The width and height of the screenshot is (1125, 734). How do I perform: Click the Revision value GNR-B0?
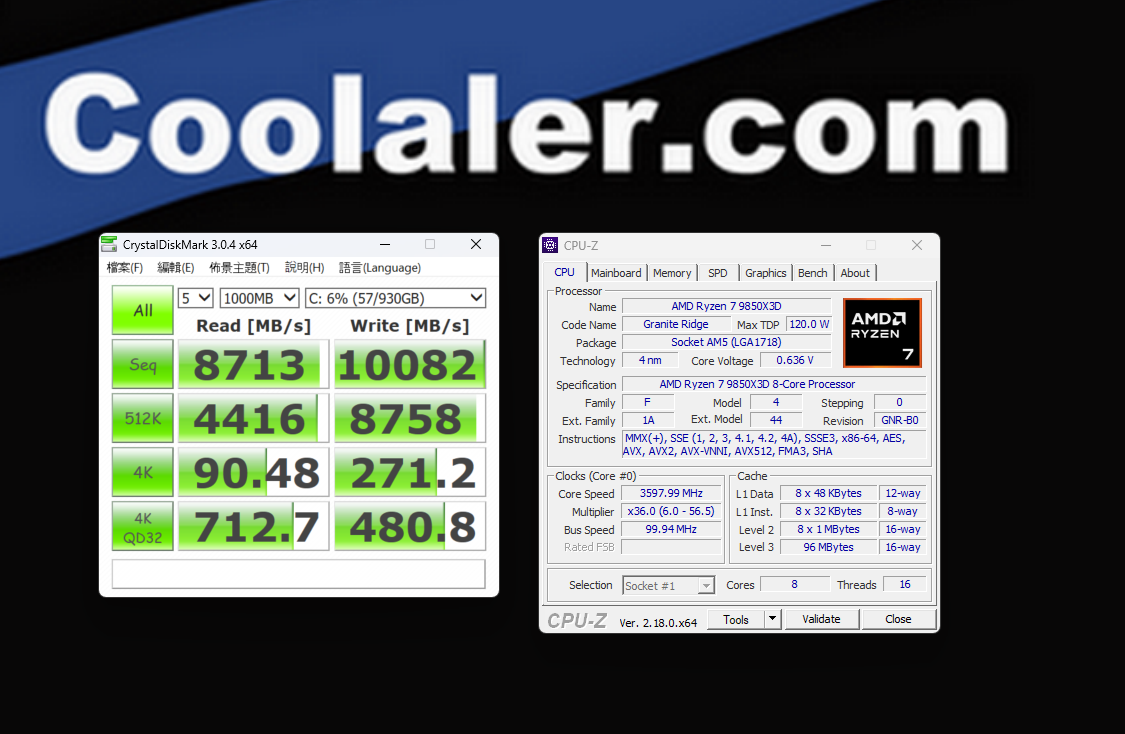coord(900,420)
